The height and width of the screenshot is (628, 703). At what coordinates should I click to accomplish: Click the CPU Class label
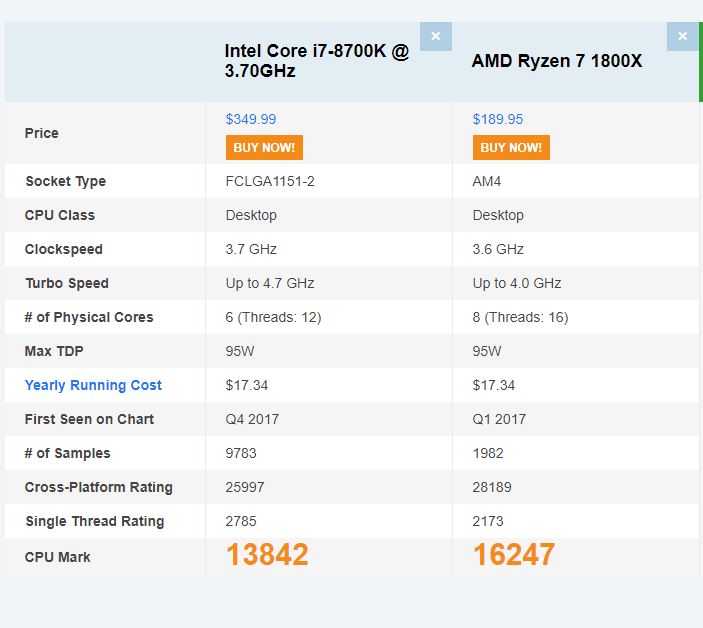(x=60, y=215)
